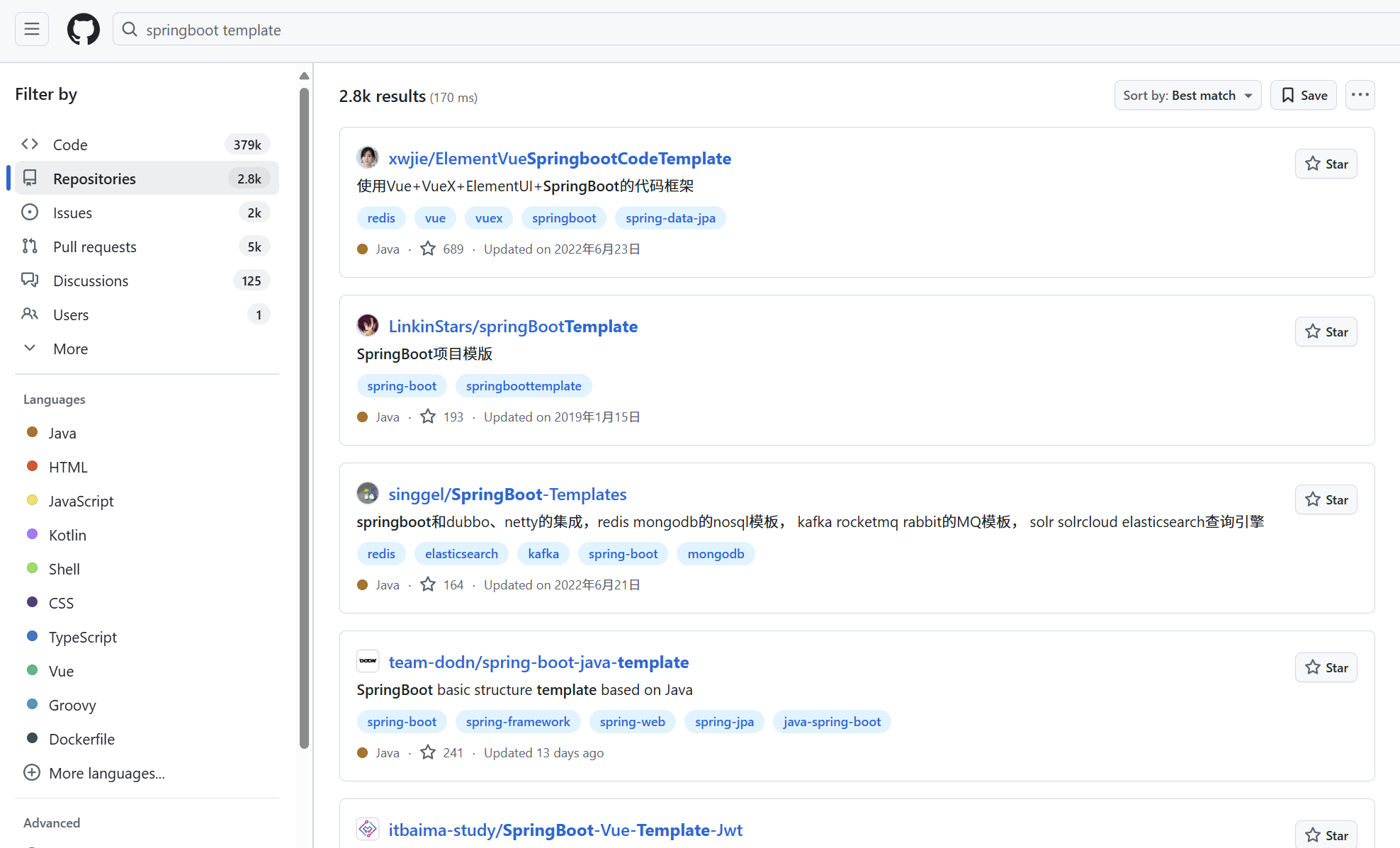Image resolution: width=1400 pixels, height=848 pixels.
Task: Filter results by Discussions
Action: pos(146,281)
